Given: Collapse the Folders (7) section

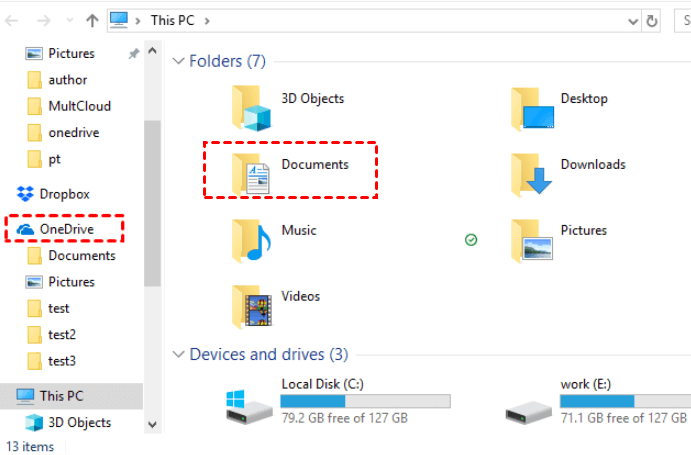Looking at the screenshot, I should (178, 61).
